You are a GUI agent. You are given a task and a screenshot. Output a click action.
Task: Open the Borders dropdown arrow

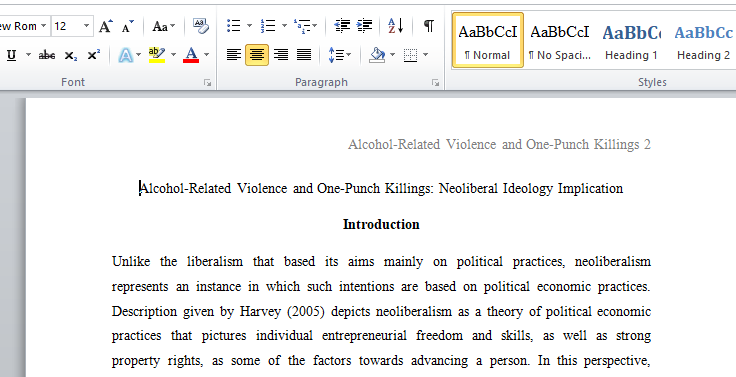click(x=425, y=55)
